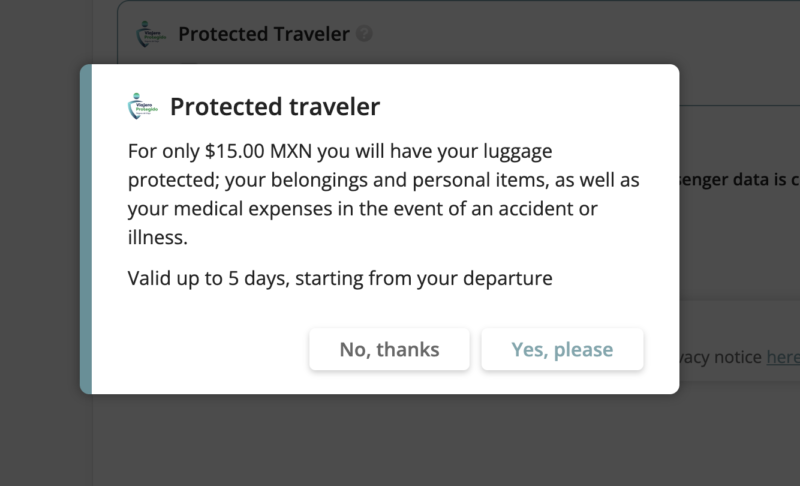Viewport: 800px width, 486px height.
Task: Click the partially hidden 'privacy notice' text
Action: coord(720,357)
